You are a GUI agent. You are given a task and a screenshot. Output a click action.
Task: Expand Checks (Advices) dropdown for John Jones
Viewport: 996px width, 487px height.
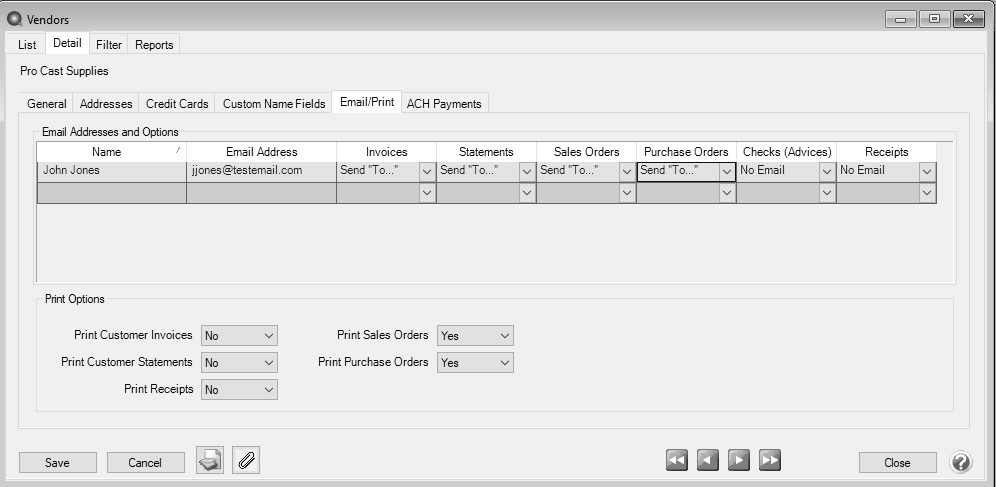827,171
